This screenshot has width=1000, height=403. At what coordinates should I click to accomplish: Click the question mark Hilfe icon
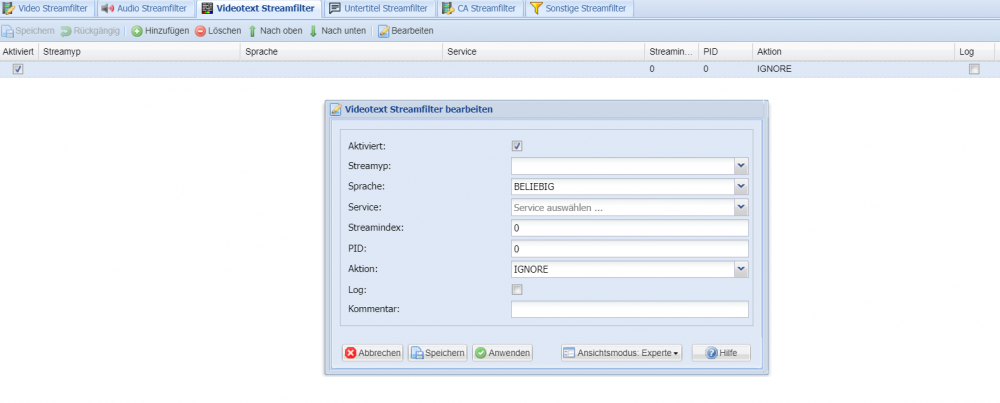[x=712, y=353]
